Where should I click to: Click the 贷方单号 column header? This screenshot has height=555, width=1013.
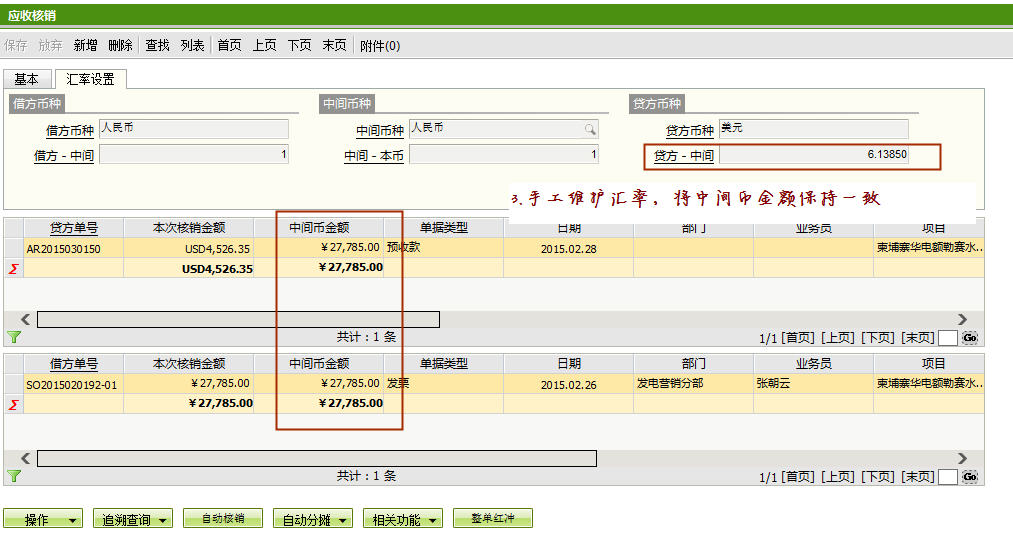[x=74, y=227]
